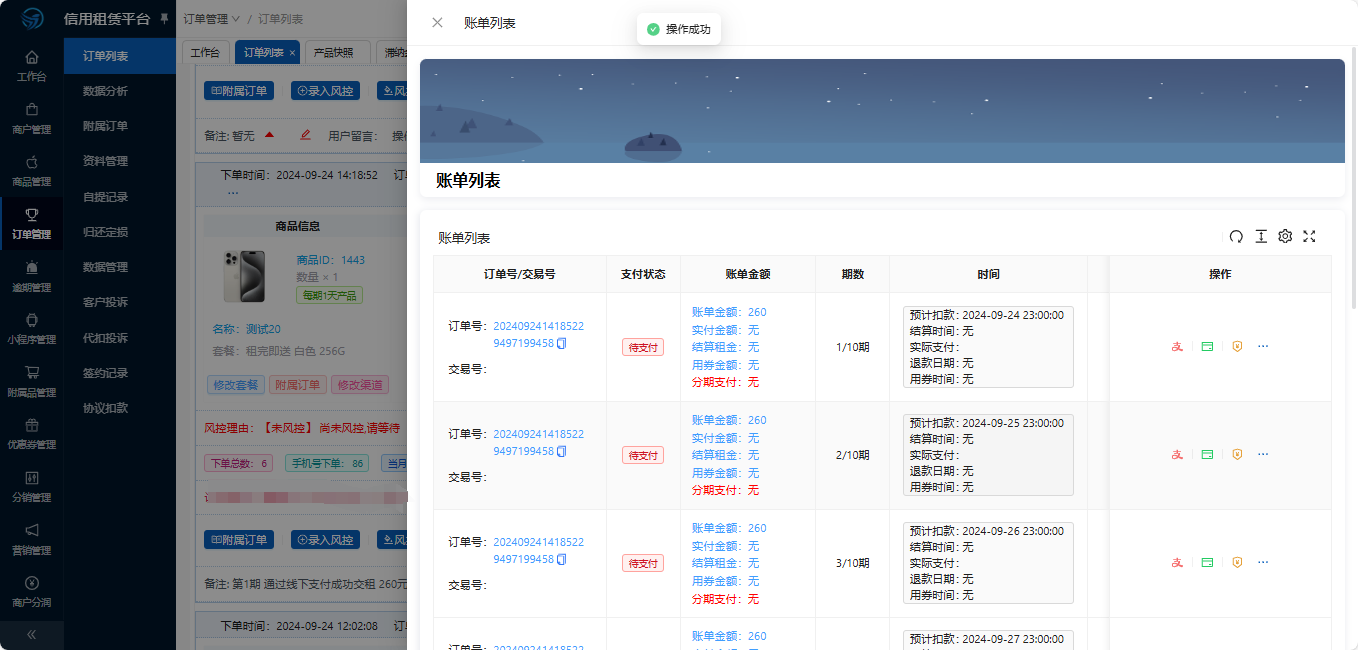This screenshot has width=1358, height=650.
Task: Click the green card icon in the 3/10期 row
Action: click(x=1207, y=562)
